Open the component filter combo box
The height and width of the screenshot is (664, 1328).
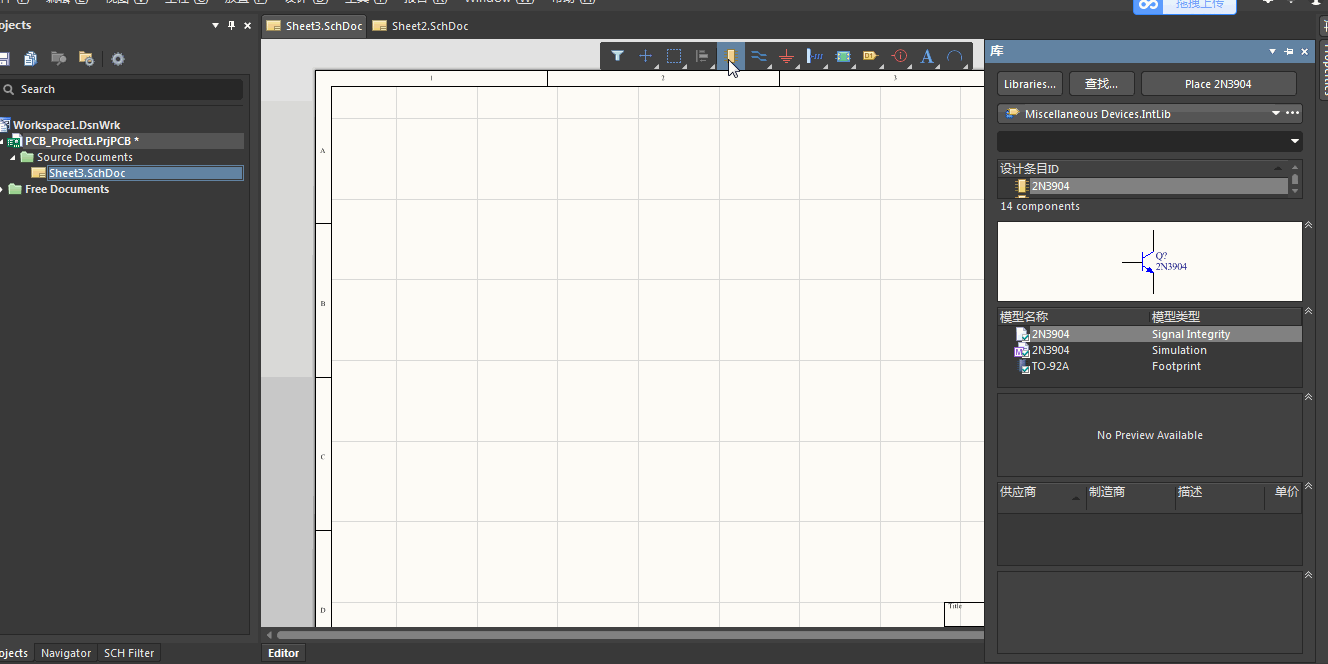[x=1296, y=142]
